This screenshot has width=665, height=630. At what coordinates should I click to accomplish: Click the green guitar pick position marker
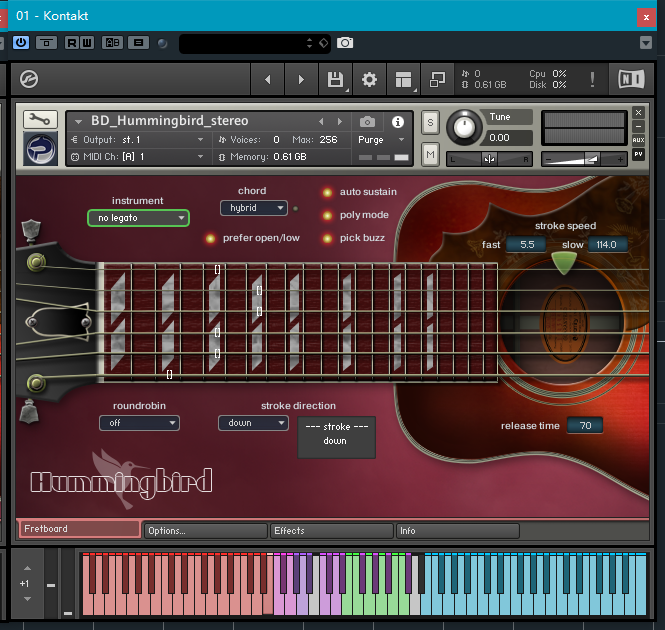[564, 263]
